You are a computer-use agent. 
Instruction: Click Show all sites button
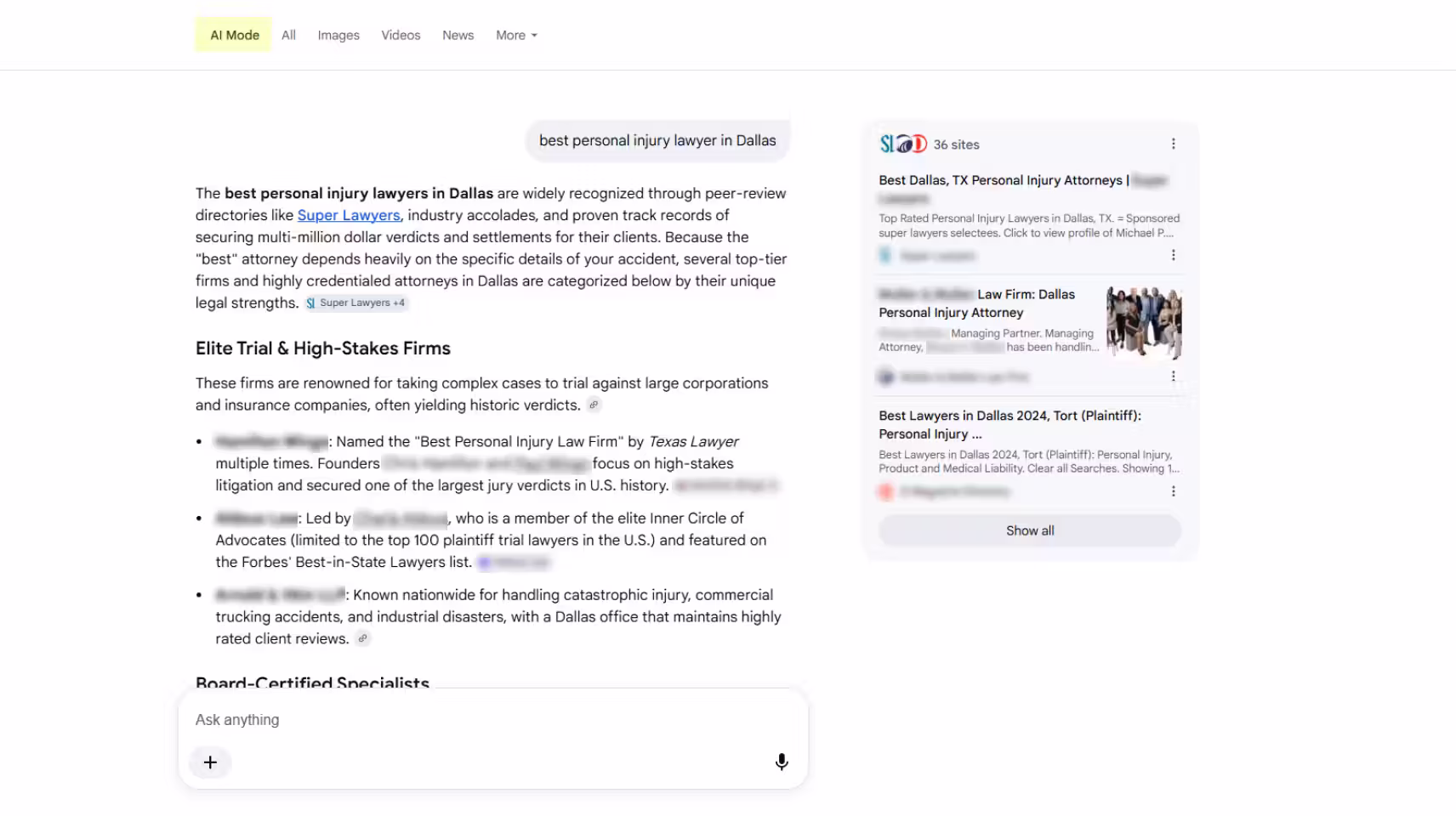(x=1030, y=530)
